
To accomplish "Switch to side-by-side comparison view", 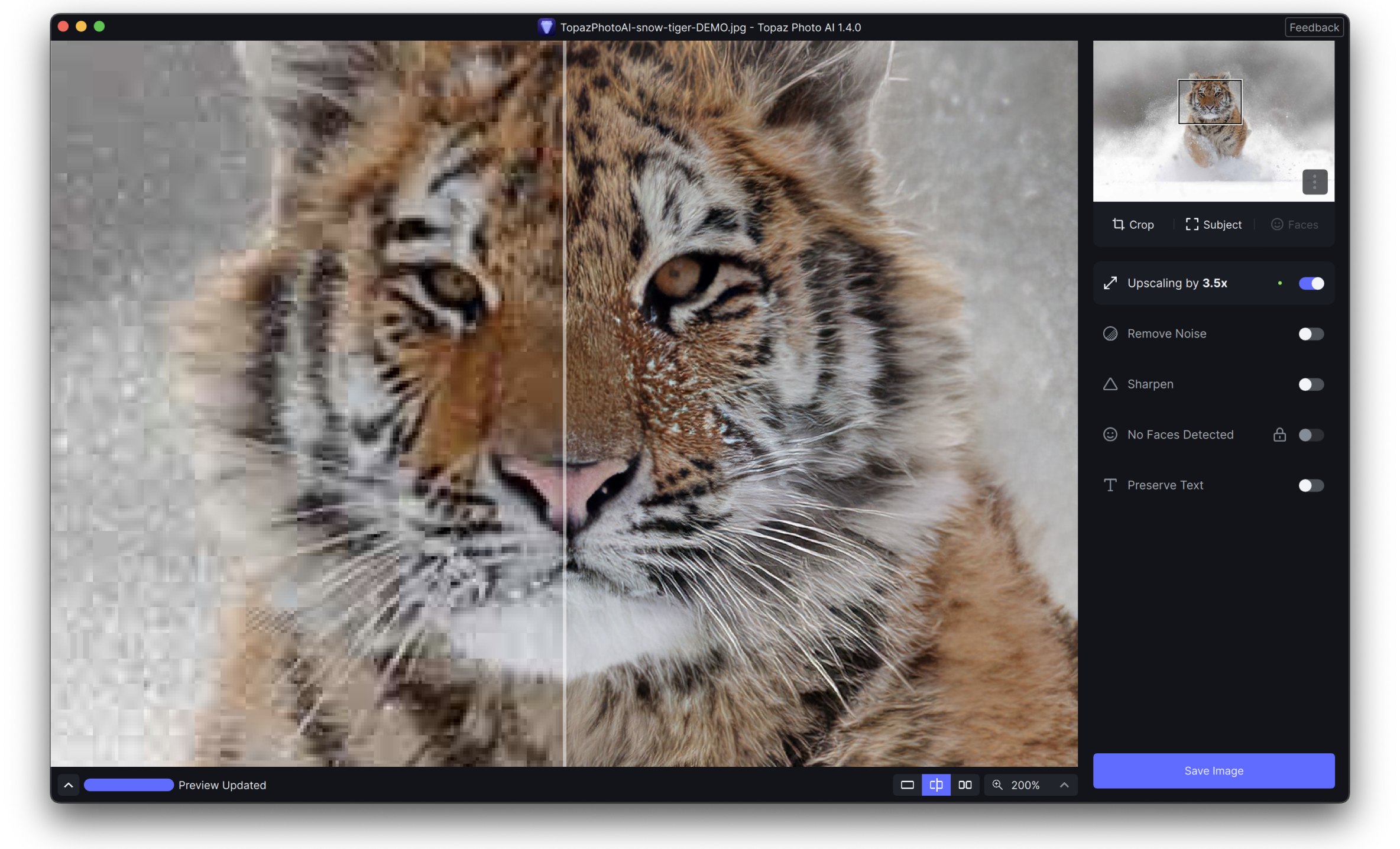I will click(x=965, y=785).
